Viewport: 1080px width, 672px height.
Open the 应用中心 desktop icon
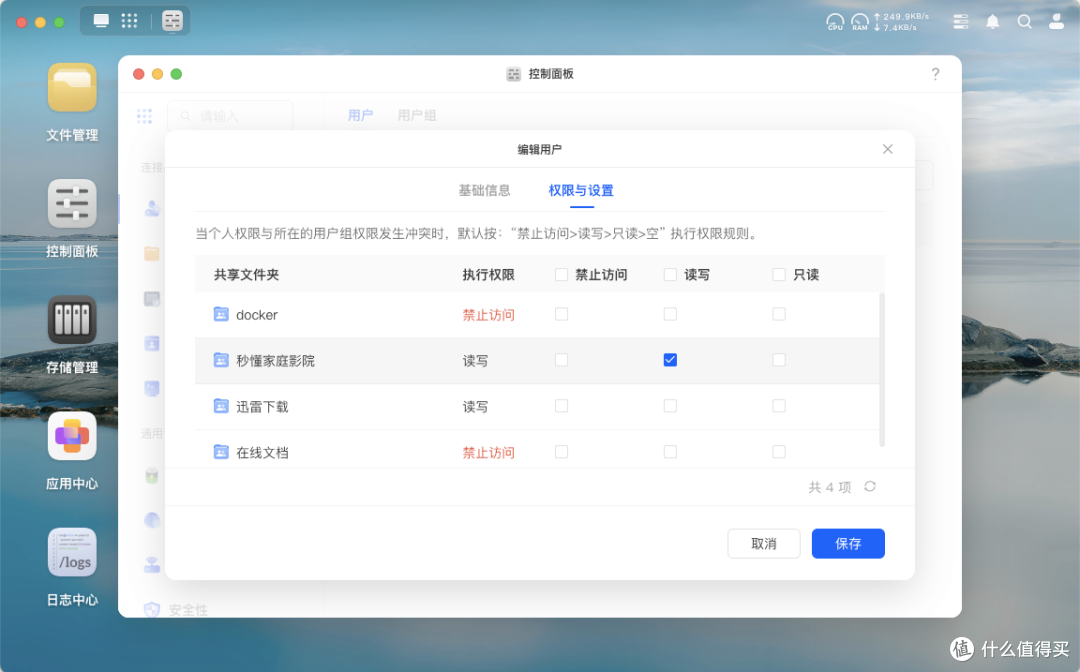click(x=72, y=436)
